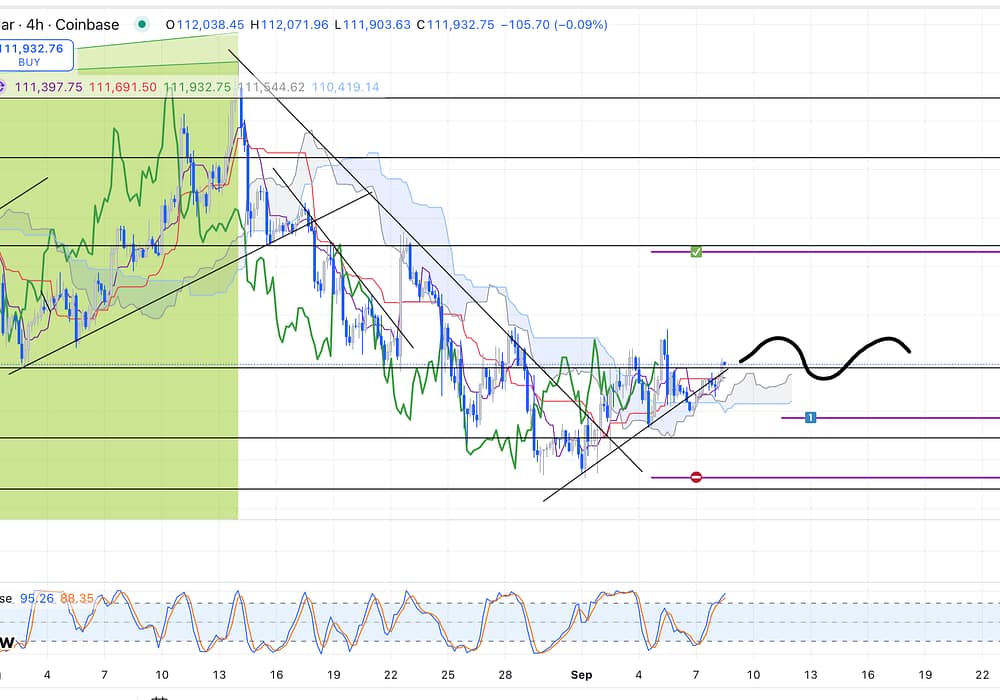Select the blue order marker labeled 1
This screenshot has width=1000, height=700.
point(811,417)
